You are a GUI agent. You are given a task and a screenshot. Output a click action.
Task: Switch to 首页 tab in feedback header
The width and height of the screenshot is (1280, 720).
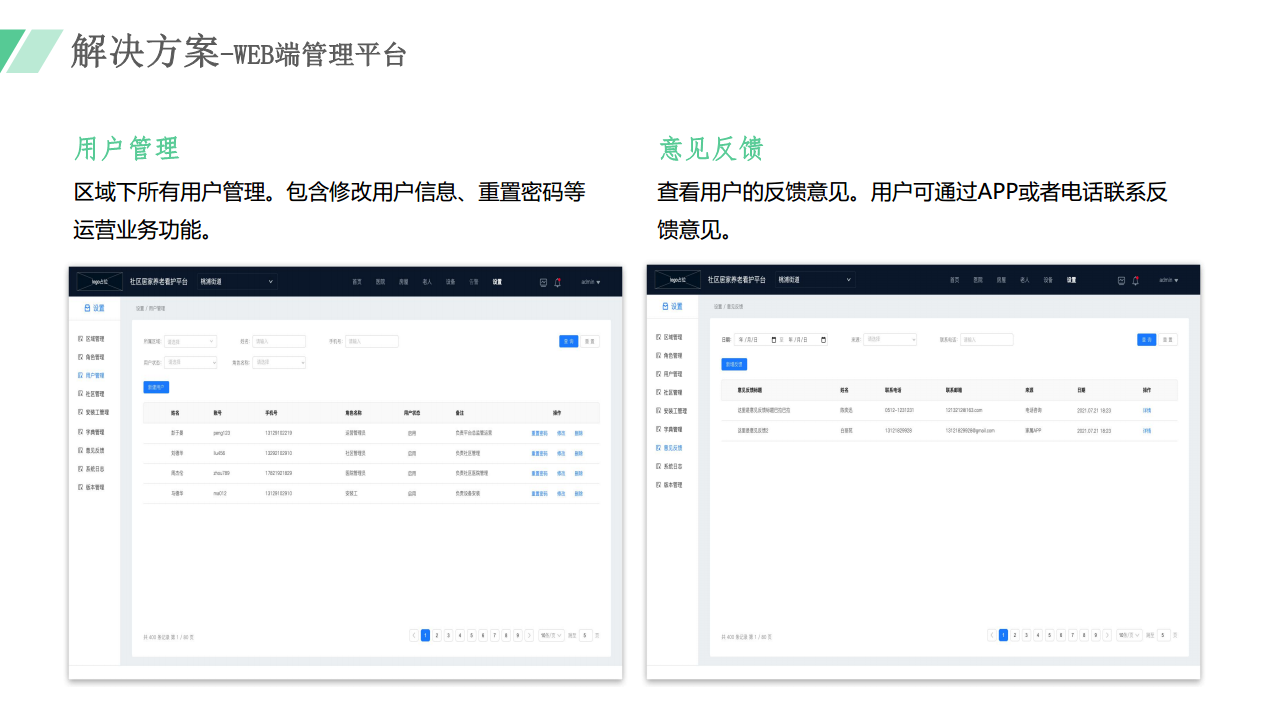[x=955, y=280]
